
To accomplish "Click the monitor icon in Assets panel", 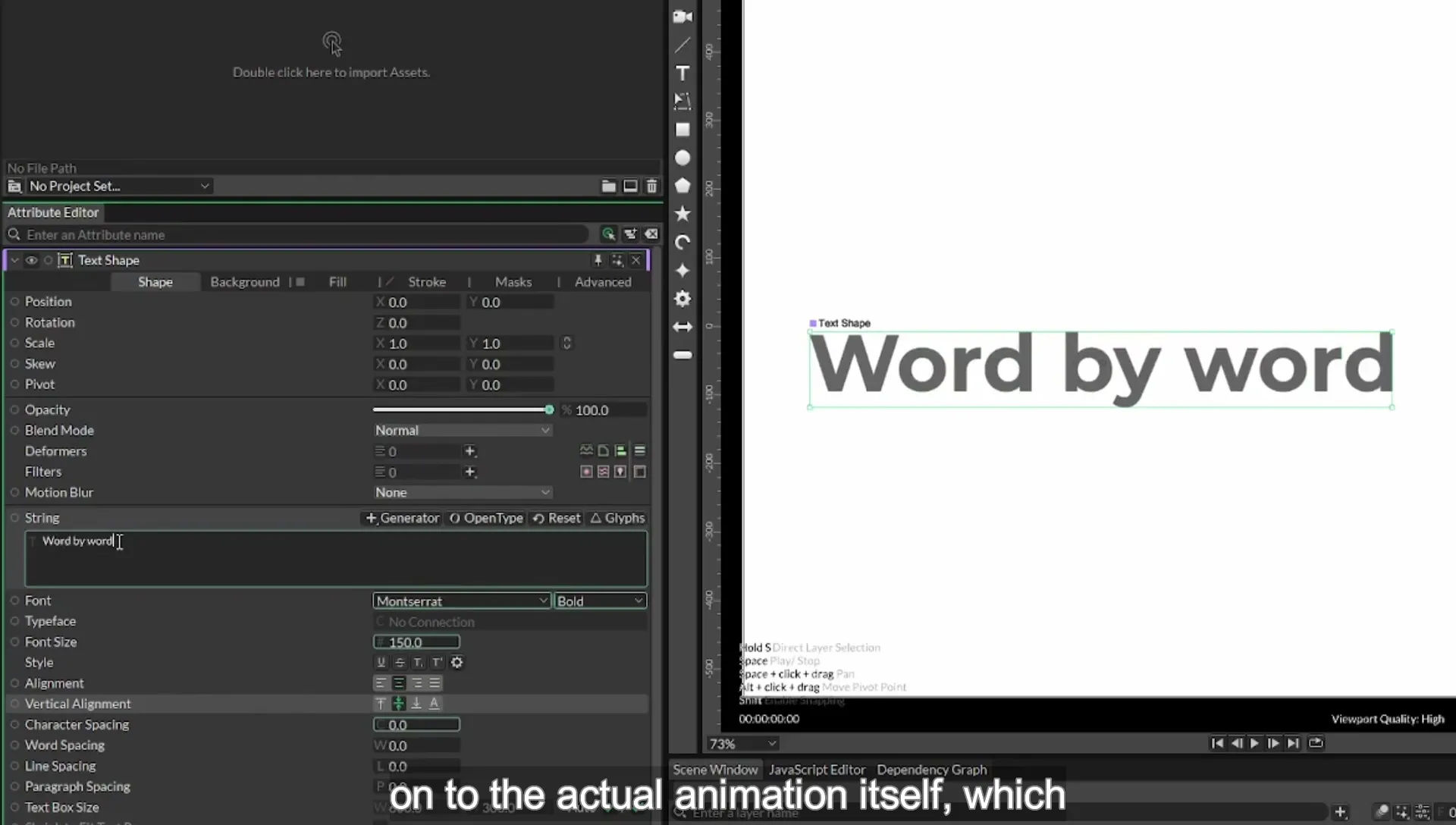I will (630, 186).
